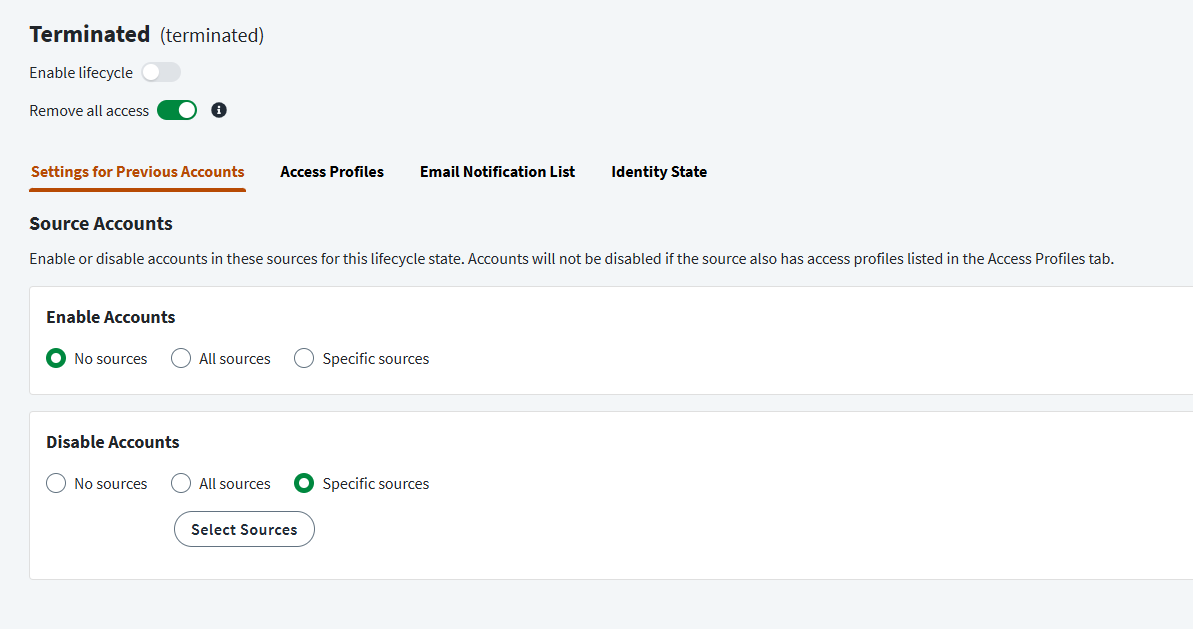Switch to the Access Profiles tab
Image resolution: width=1193 pixels, height=629 pixels.
tap(332, 172)
